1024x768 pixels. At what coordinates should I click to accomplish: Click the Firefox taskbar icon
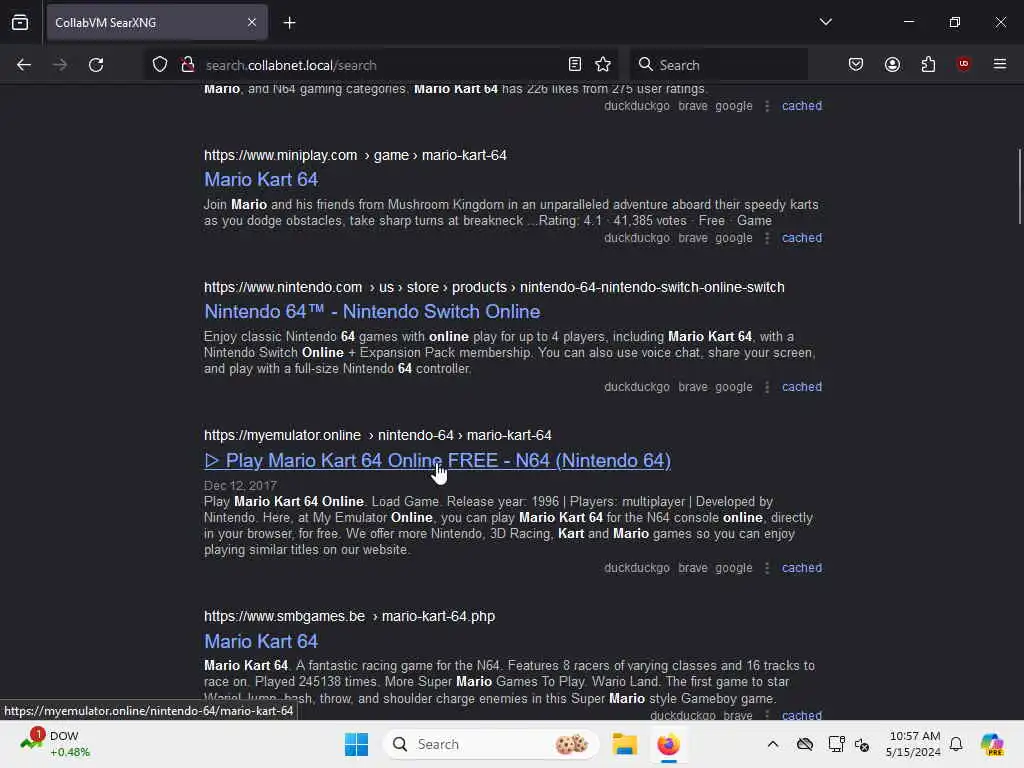coord(668,744)
